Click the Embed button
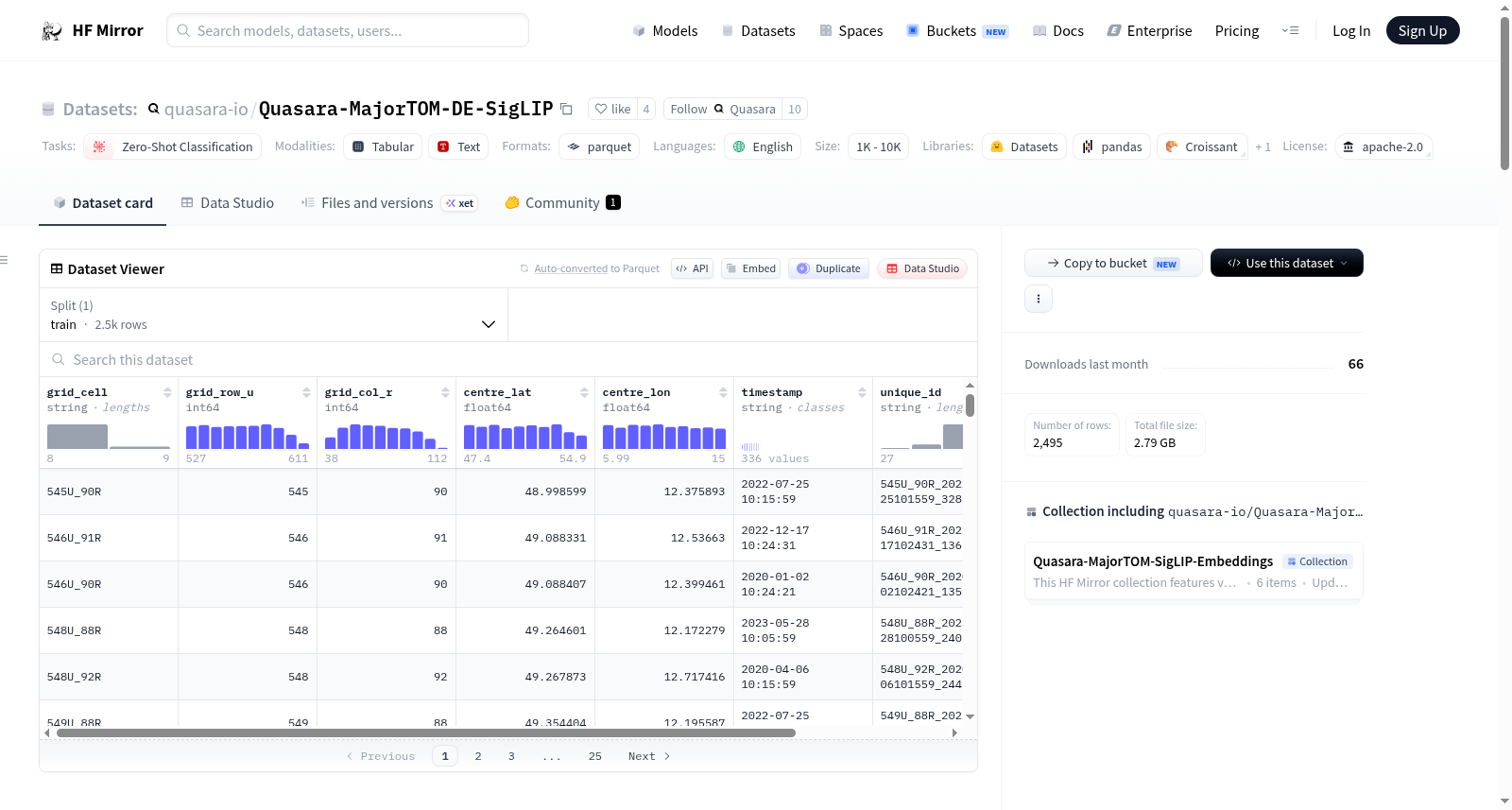 (750, 268)
